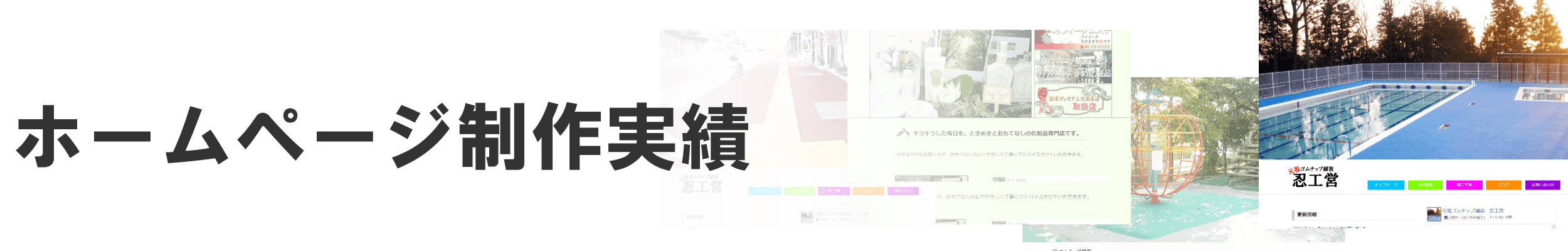This screenshot has width=1568, height=251.
Task: Click the swimming pool hero image
Action: point(1413,80)
